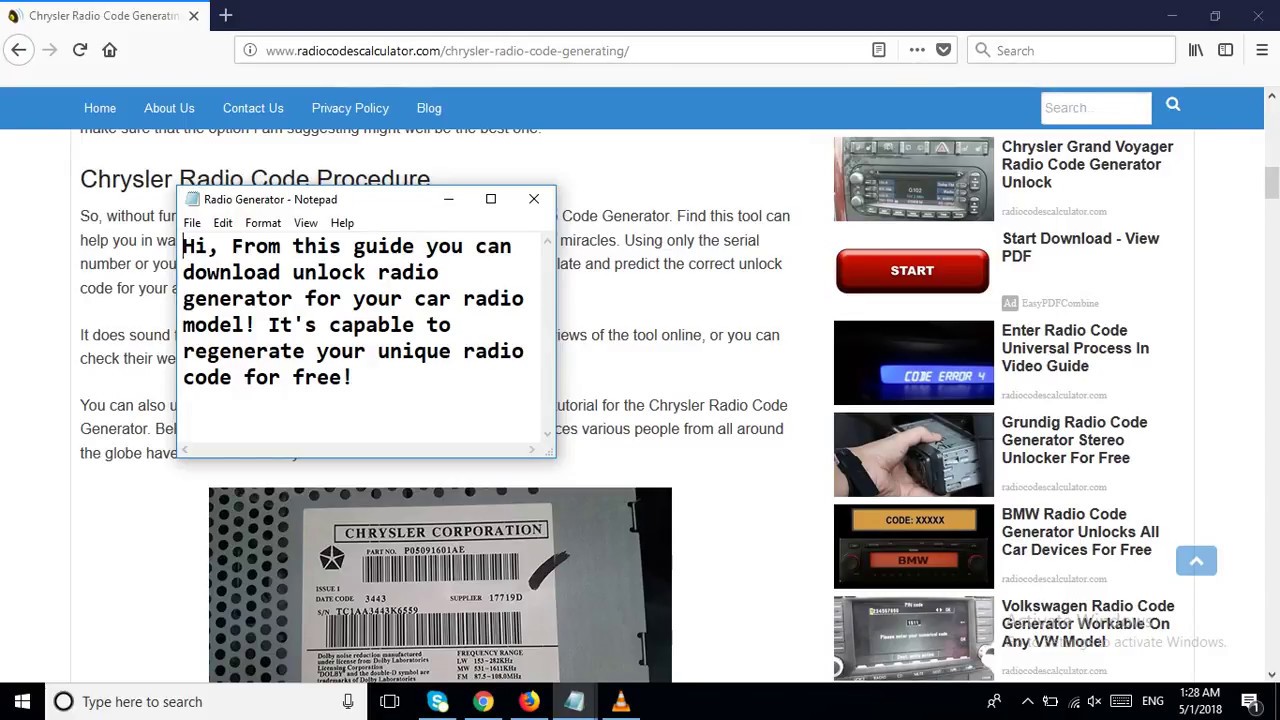This screenshot has width=1280, height=720.
Task: Open Privacy Policy in site navigation
Action: (x=350, y=108)
